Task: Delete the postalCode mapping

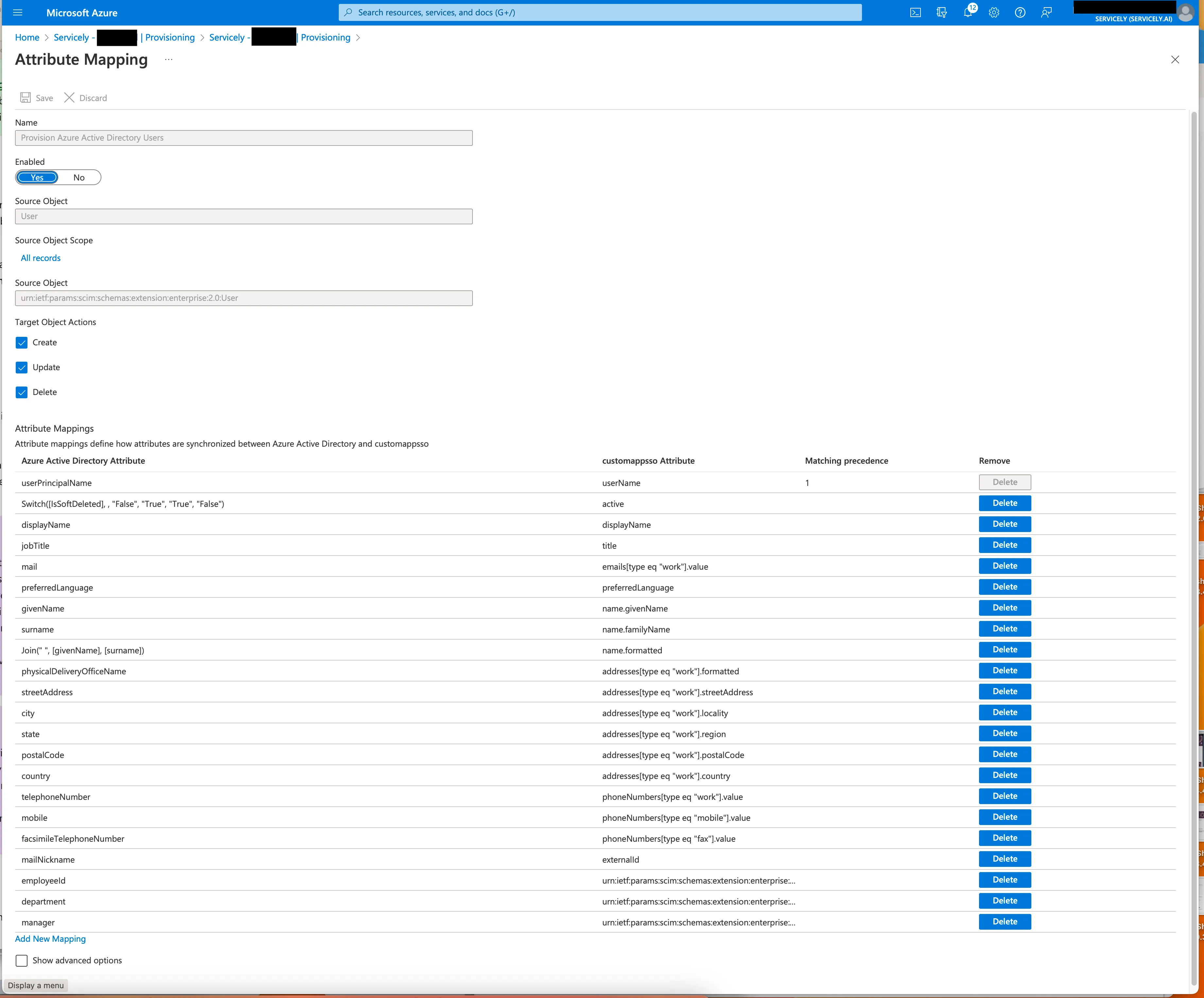Action: (1005, 754)
